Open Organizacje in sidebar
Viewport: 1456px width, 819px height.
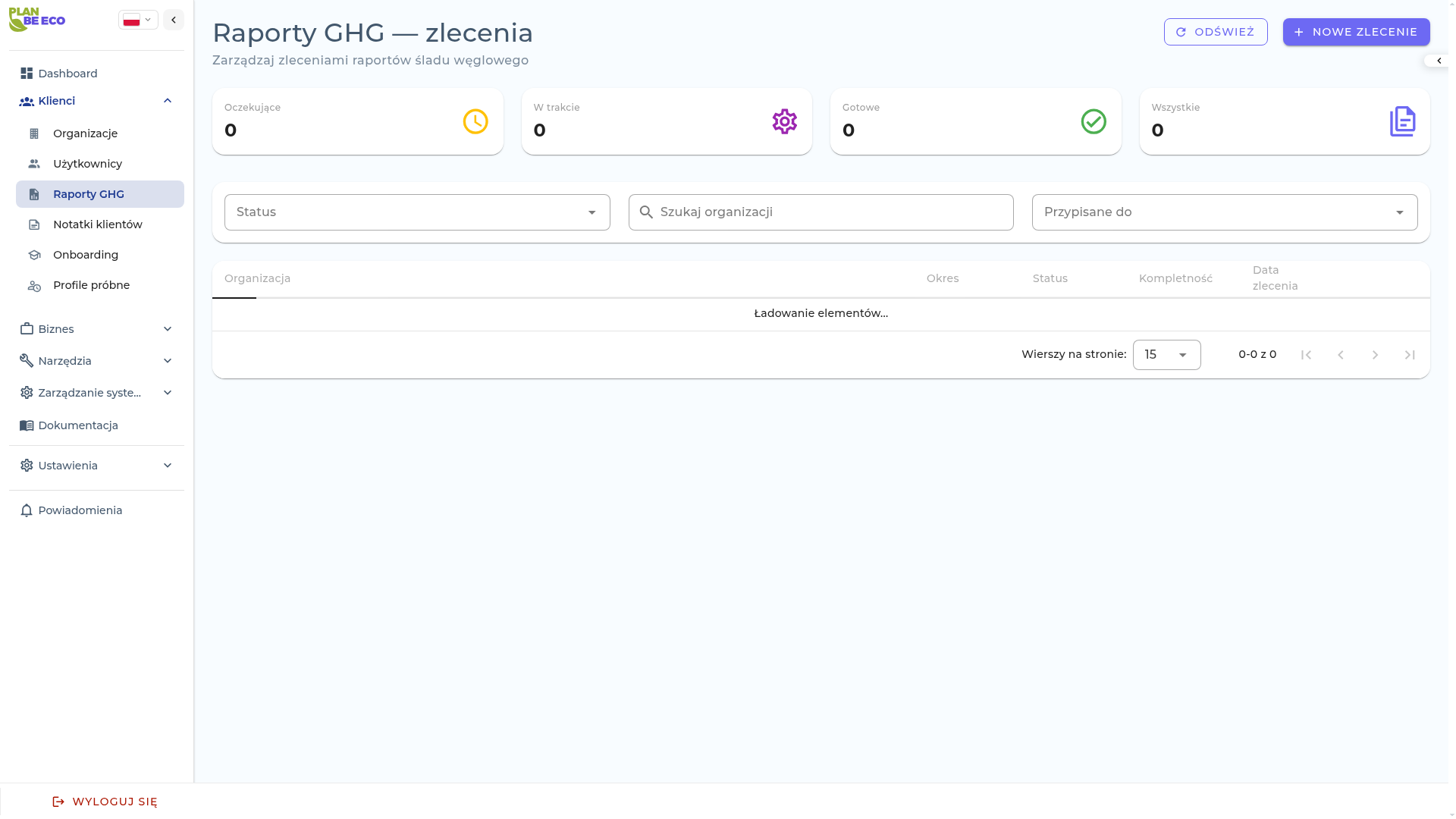coord(85,133)
